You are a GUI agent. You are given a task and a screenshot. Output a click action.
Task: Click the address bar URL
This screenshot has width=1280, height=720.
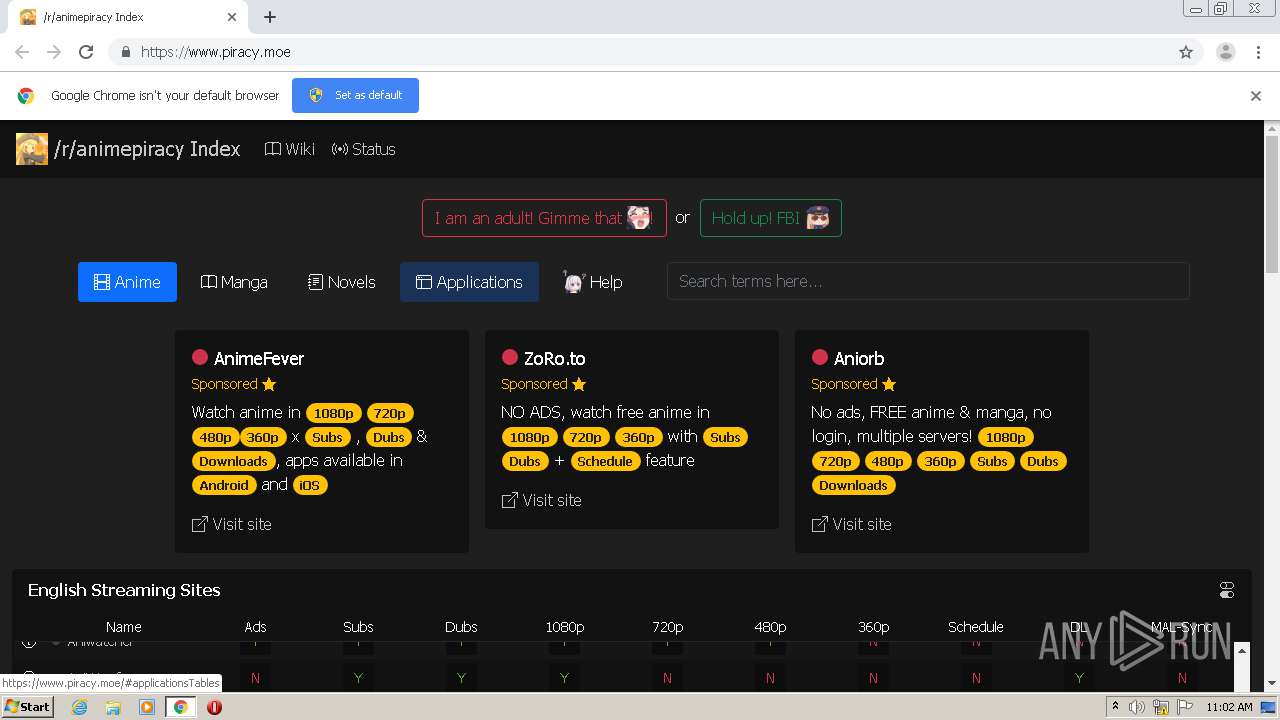pos(216,52)
